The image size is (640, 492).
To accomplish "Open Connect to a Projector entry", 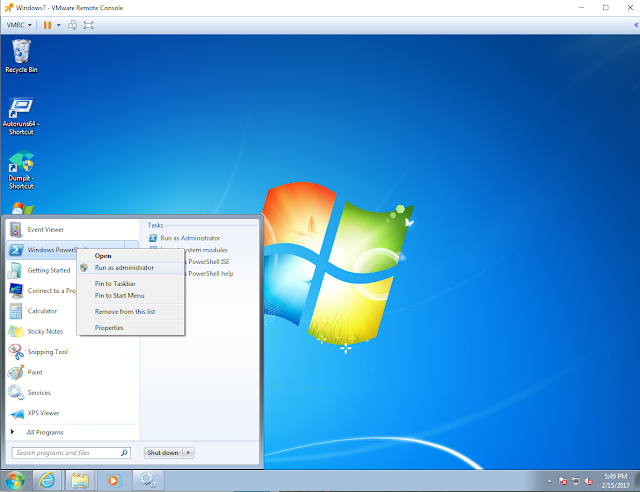I will pyautogui.click(x=42, y=291).
